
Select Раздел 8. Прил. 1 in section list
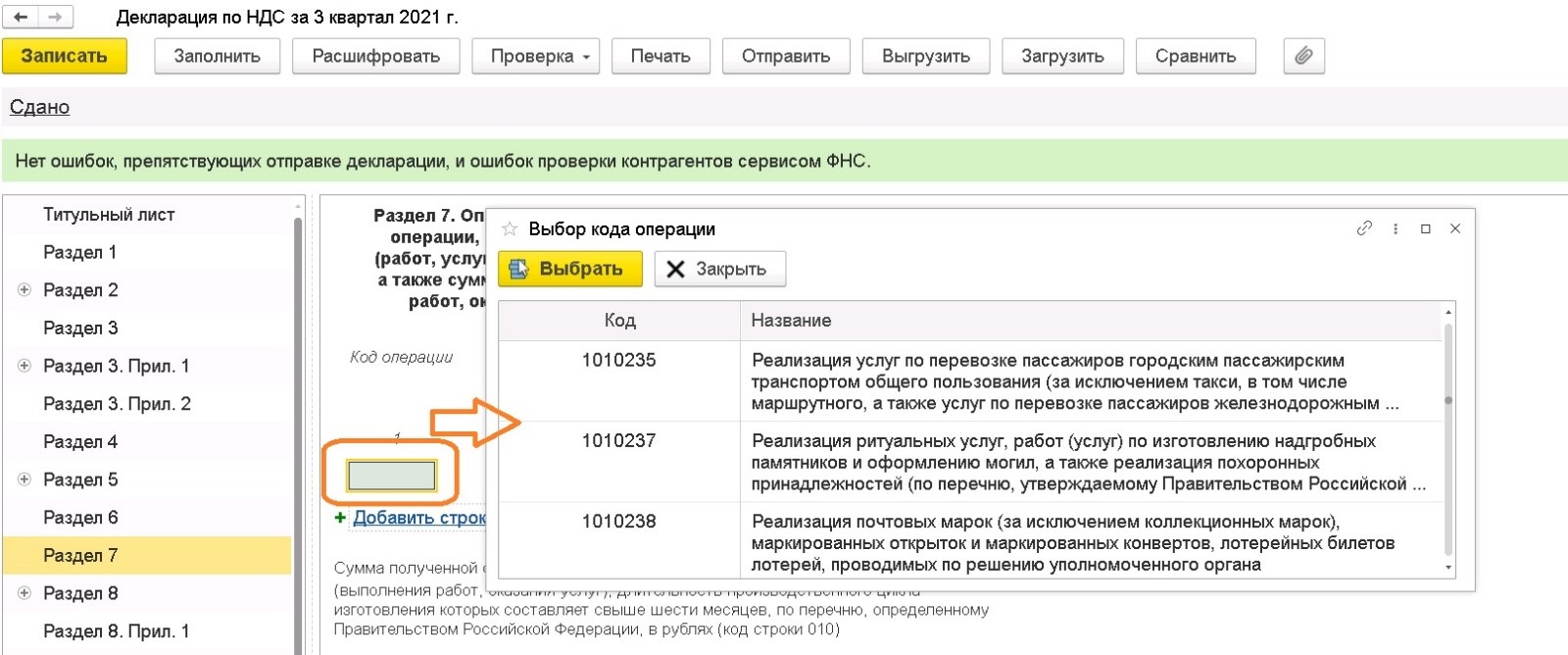(x=117, y=631)
